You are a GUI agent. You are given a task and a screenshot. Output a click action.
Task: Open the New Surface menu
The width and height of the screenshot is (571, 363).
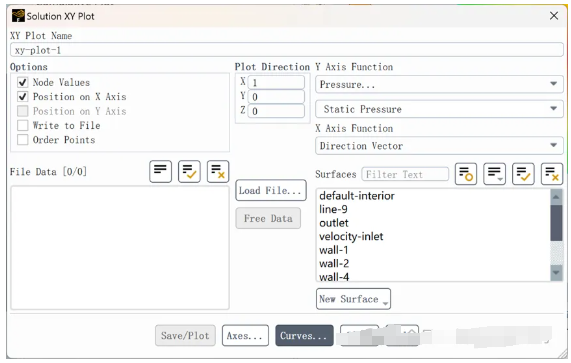coord(353,299)
